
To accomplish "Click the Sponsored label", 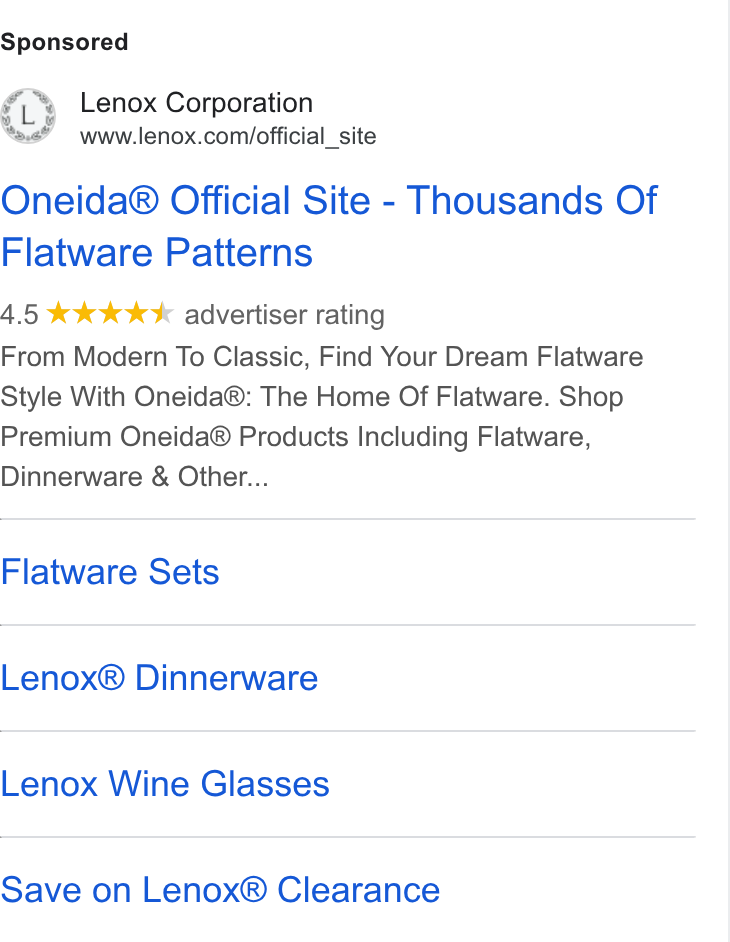I will pyautogui.click(x=64, y=42).
